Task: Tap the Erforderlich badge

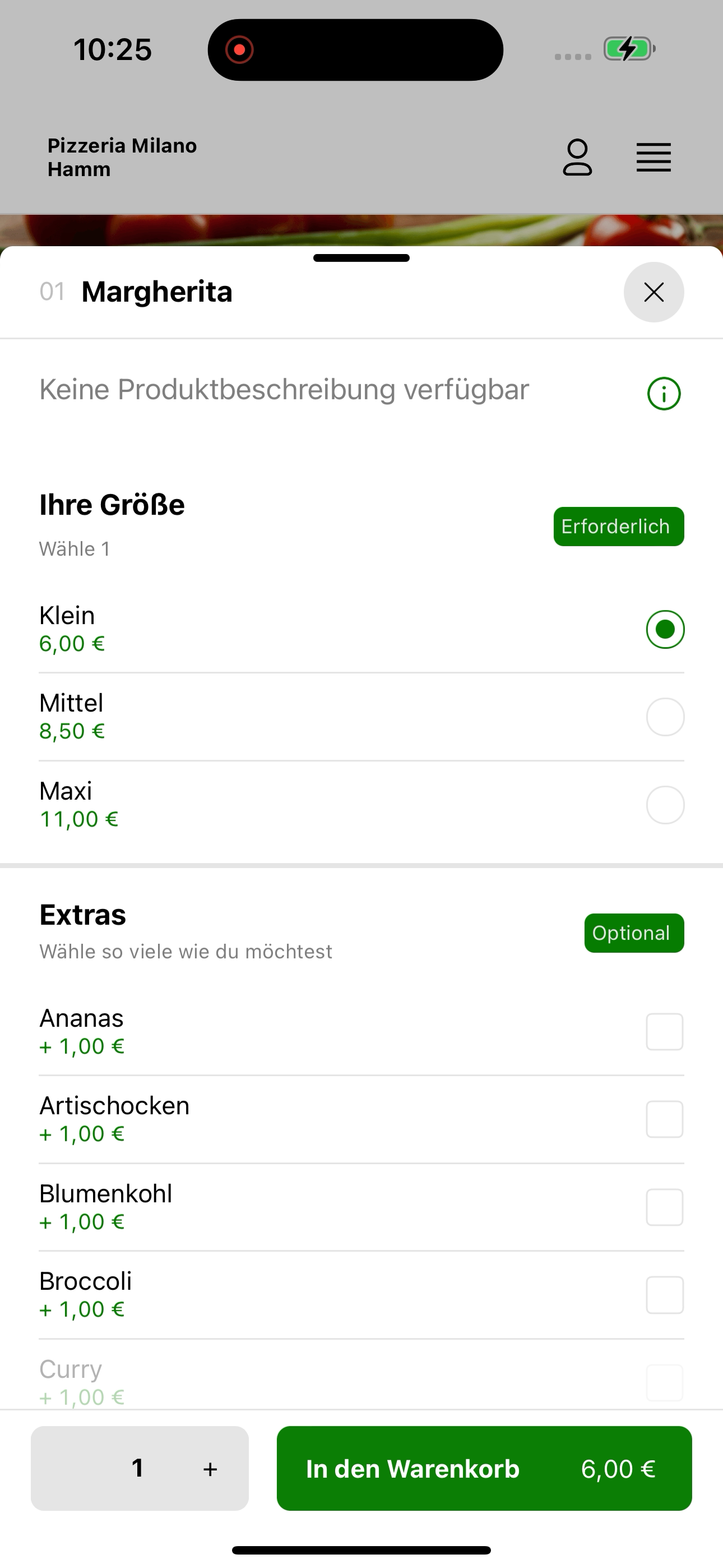Action: pyautogui.click(x=618, y=527)
